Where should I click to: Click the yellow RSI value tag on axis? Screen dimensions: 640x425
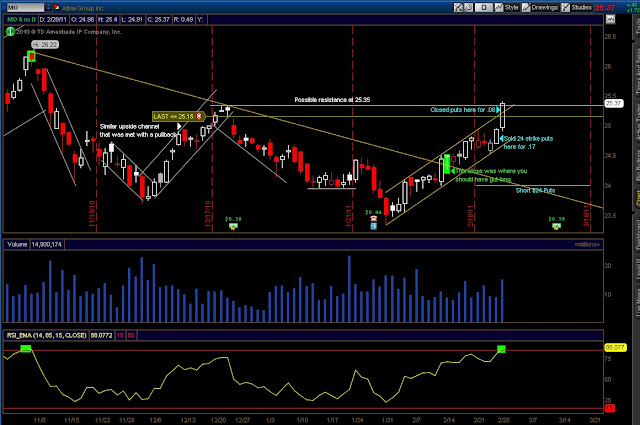click(x=615, y=347)
